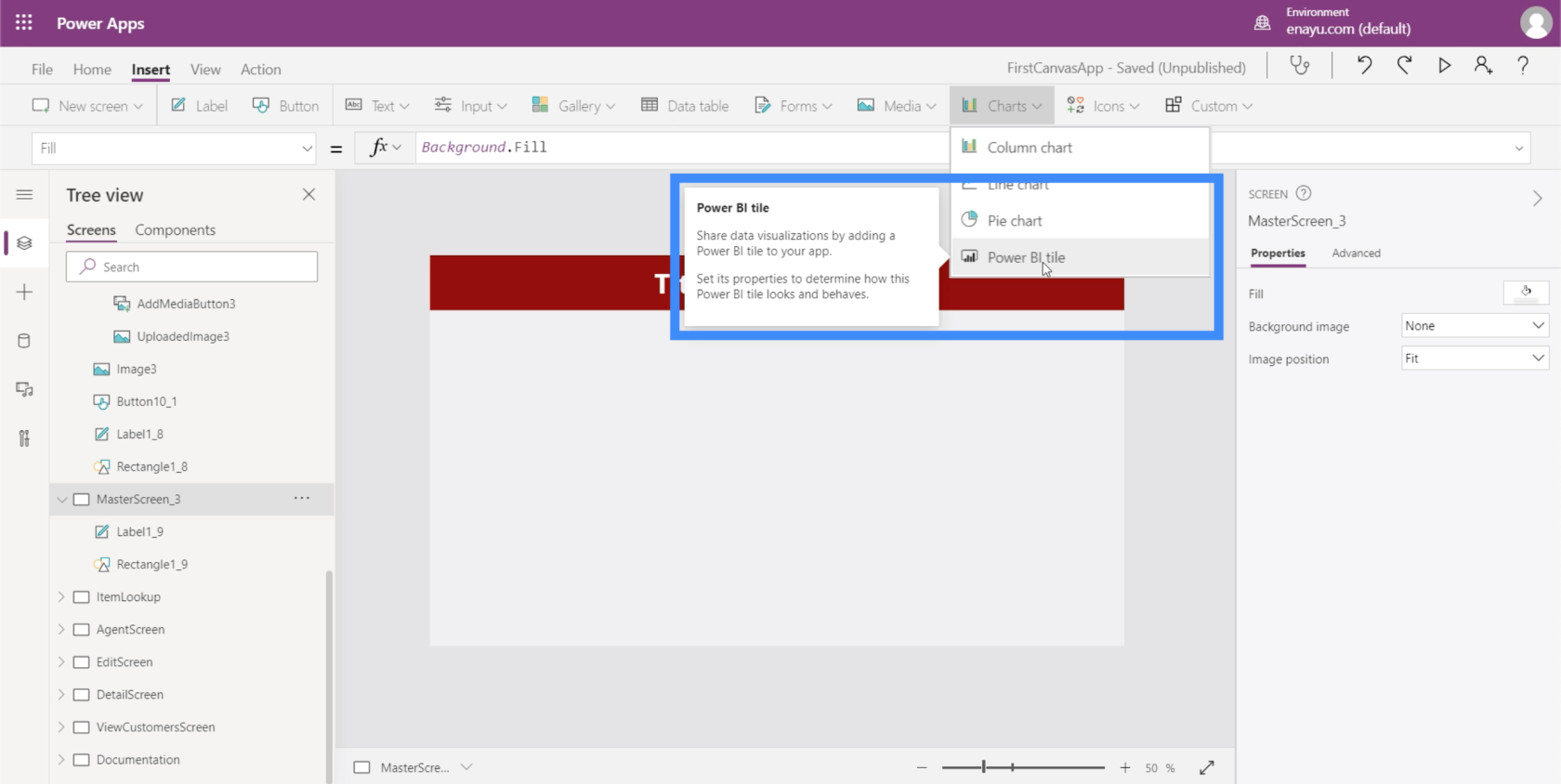Open MasterScreen_3 more options ellipsis
The height and width of the screenshot is (784, 1561).
(x=302, y=499)
